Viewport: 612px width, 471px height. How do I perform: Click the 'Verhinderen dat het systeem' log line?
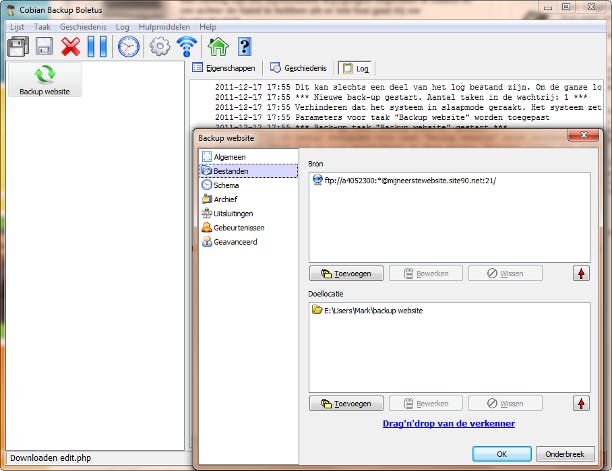pos(408,107)
